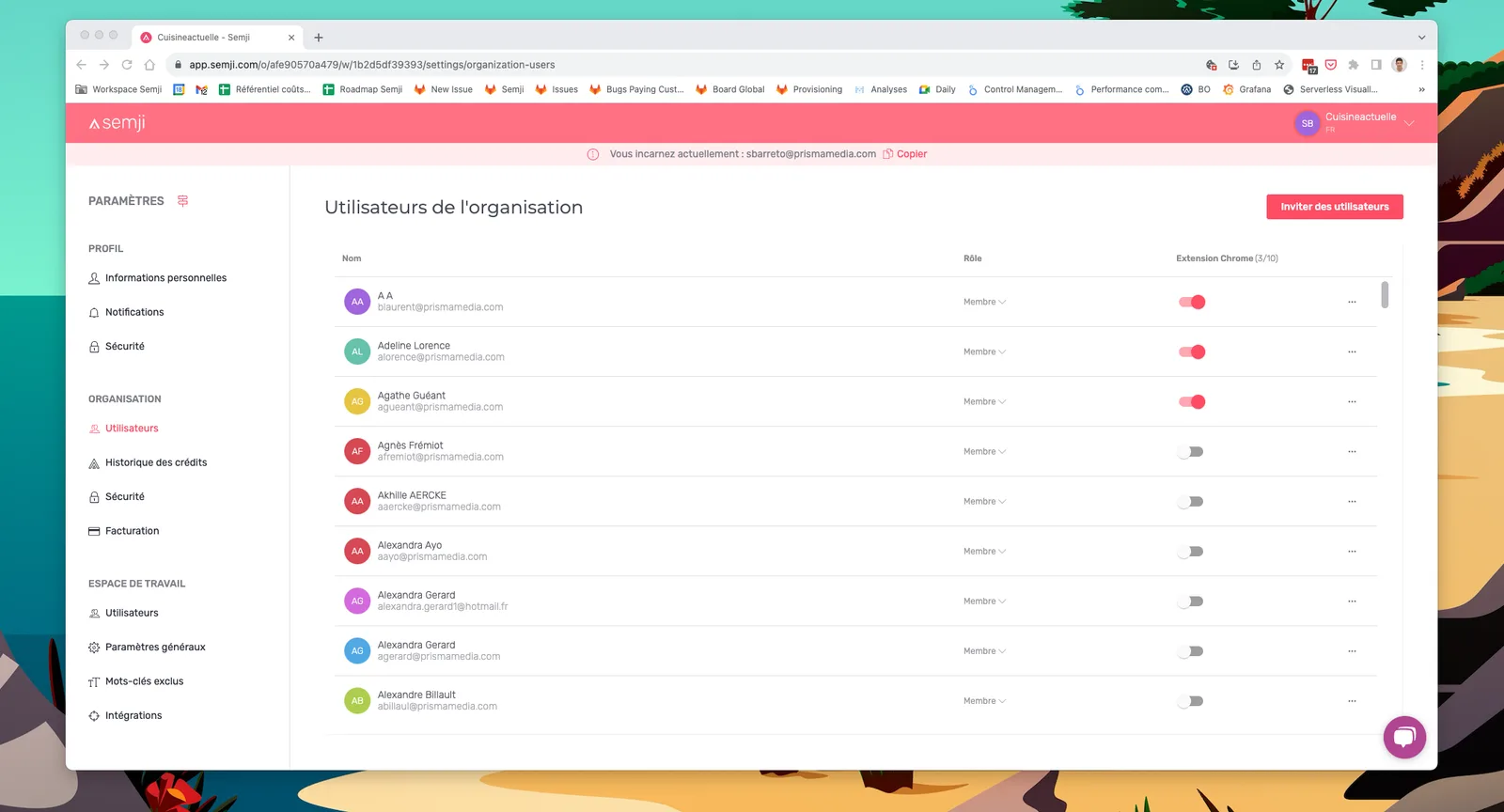The image size is (1504, 812).
Task: Enable Chrome extension for Agnès Frémiot
Action: (1191, 451)
